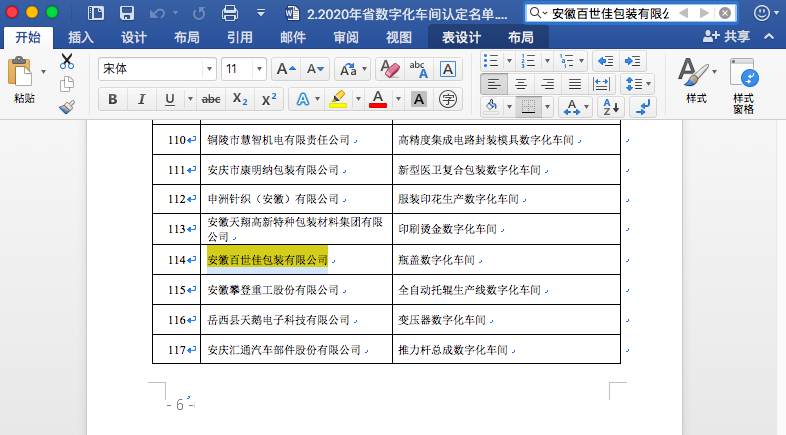The width and height of the screenshot is (786, 435).
Task: Apply red font color
Action: pyautogui.click(x=378, y=99)
